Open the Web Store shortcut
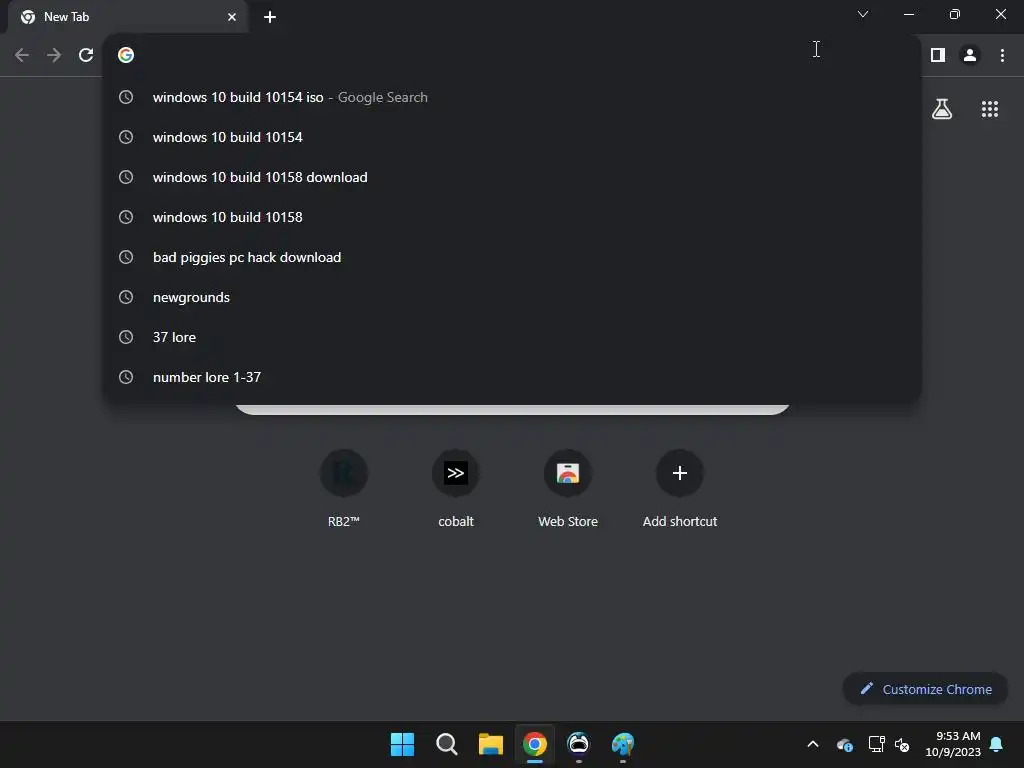The image size is (1024, 768). click(568, 488)
